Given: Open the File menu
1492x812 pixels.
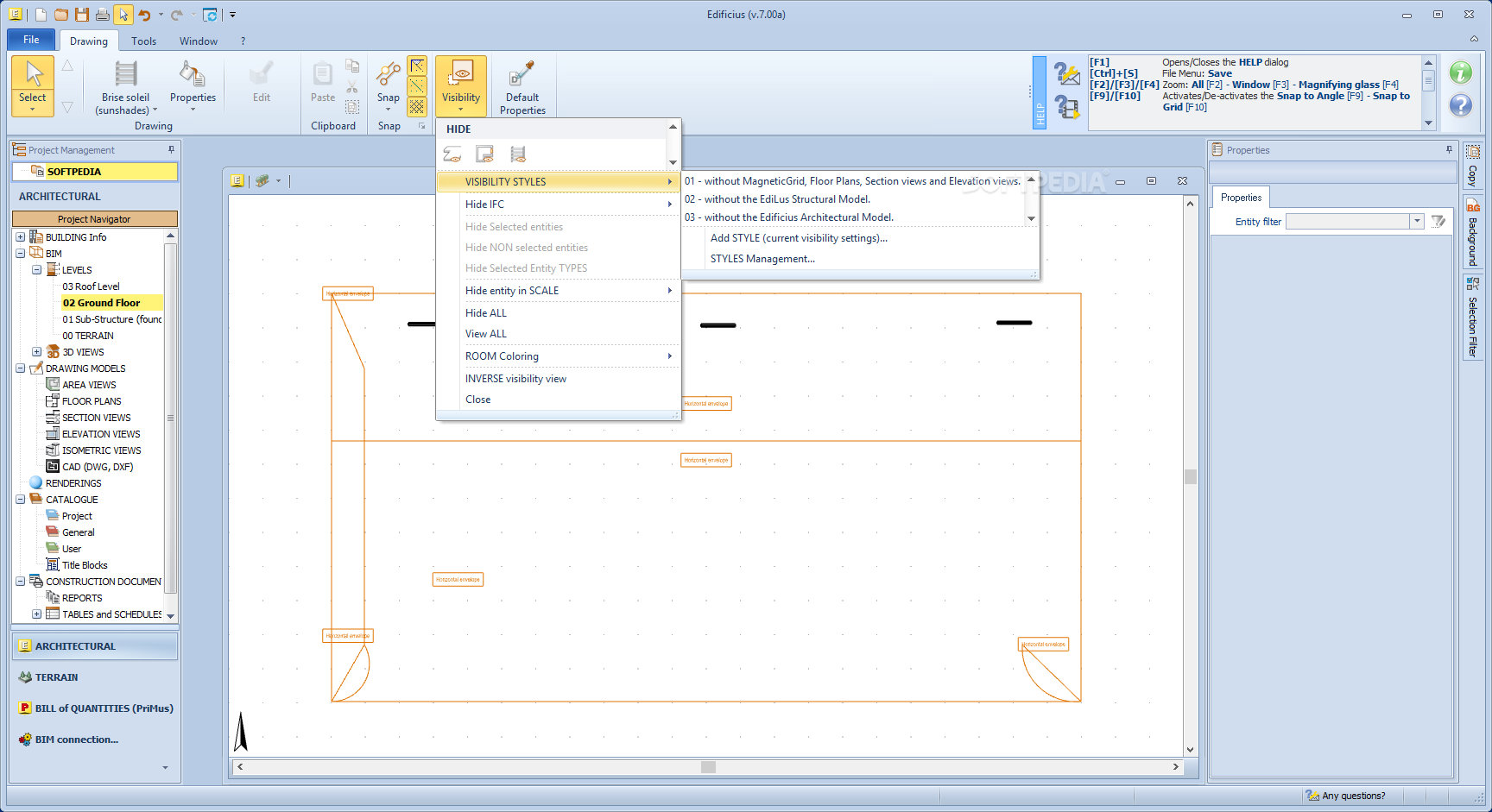Looking at the screenshot, I should tap(31, 40).
